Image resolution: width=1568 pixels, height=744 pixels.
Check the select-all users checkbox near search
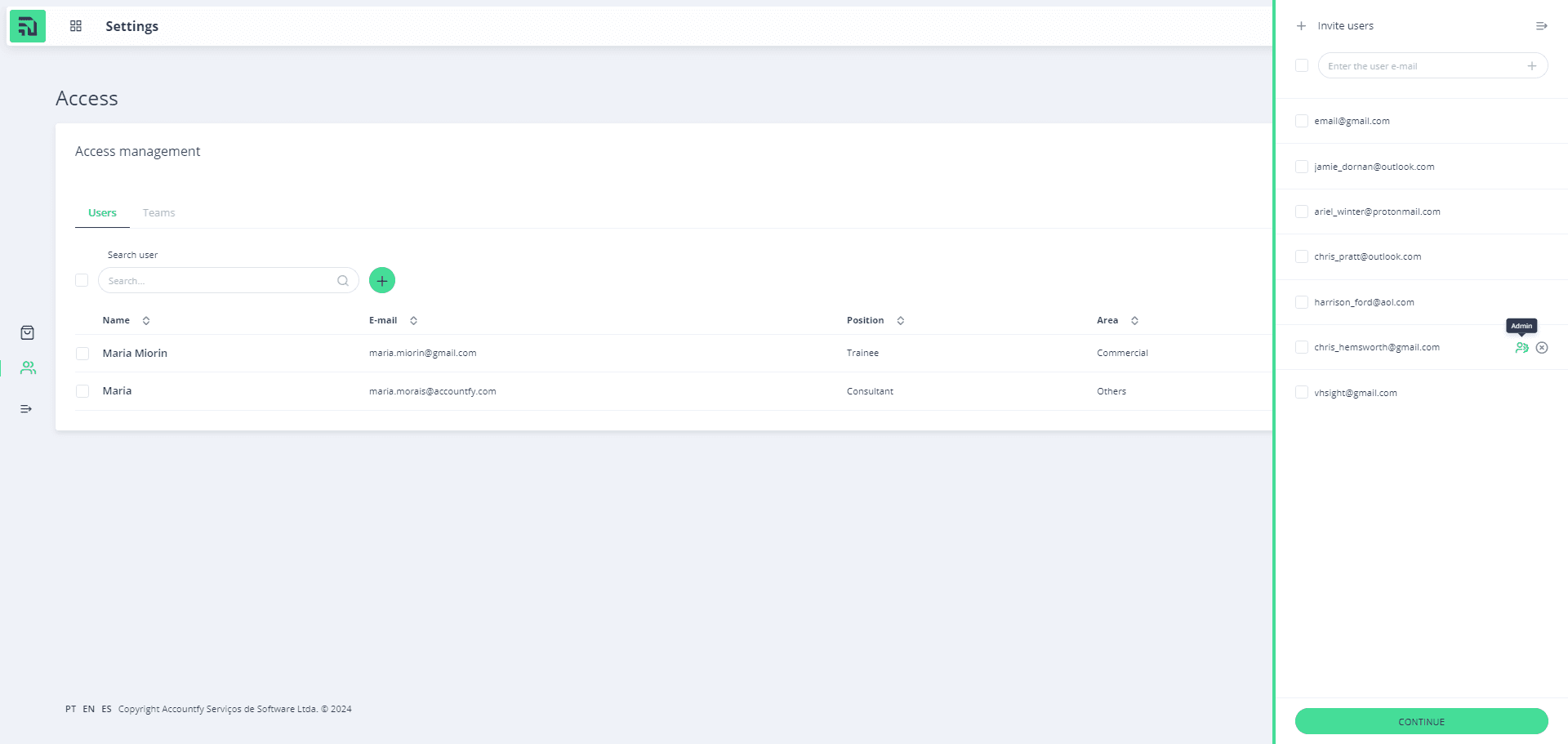(82, 280)
